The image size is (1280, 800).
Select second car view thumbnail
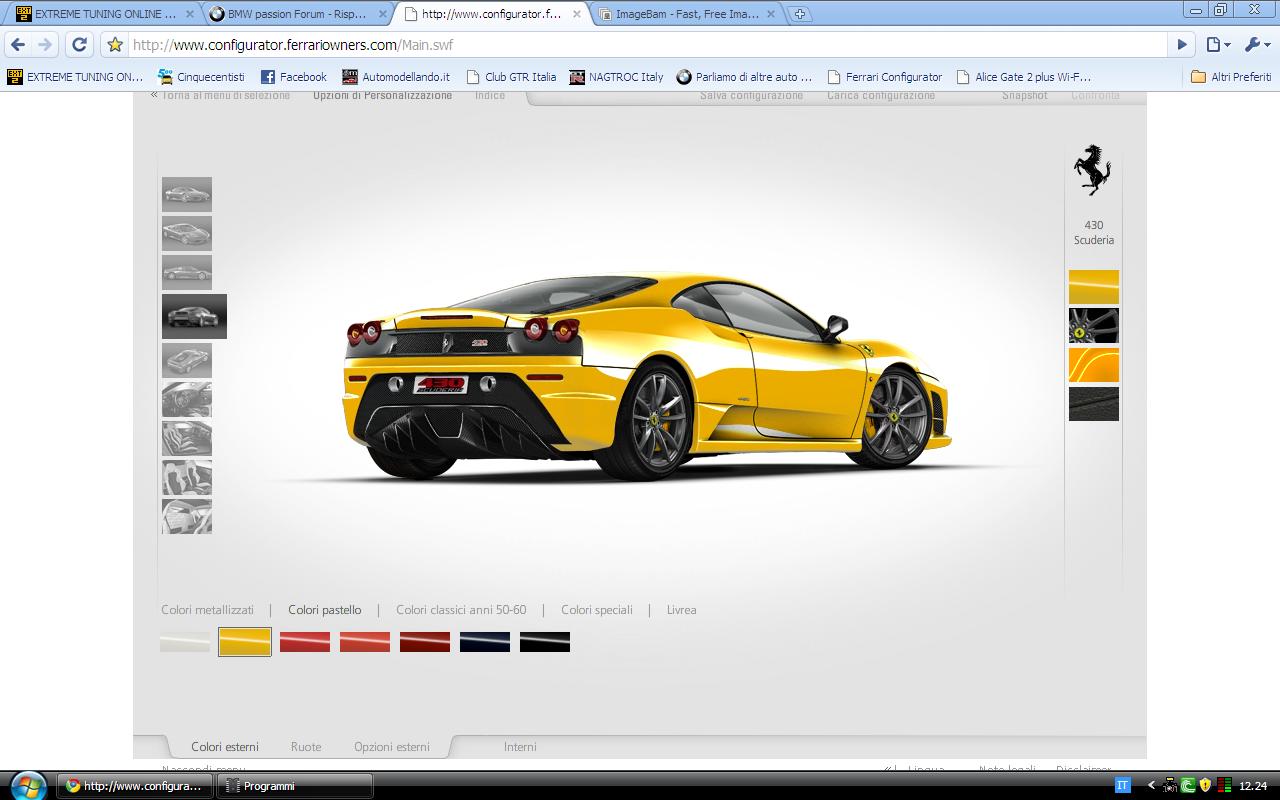tap(187, 233)
